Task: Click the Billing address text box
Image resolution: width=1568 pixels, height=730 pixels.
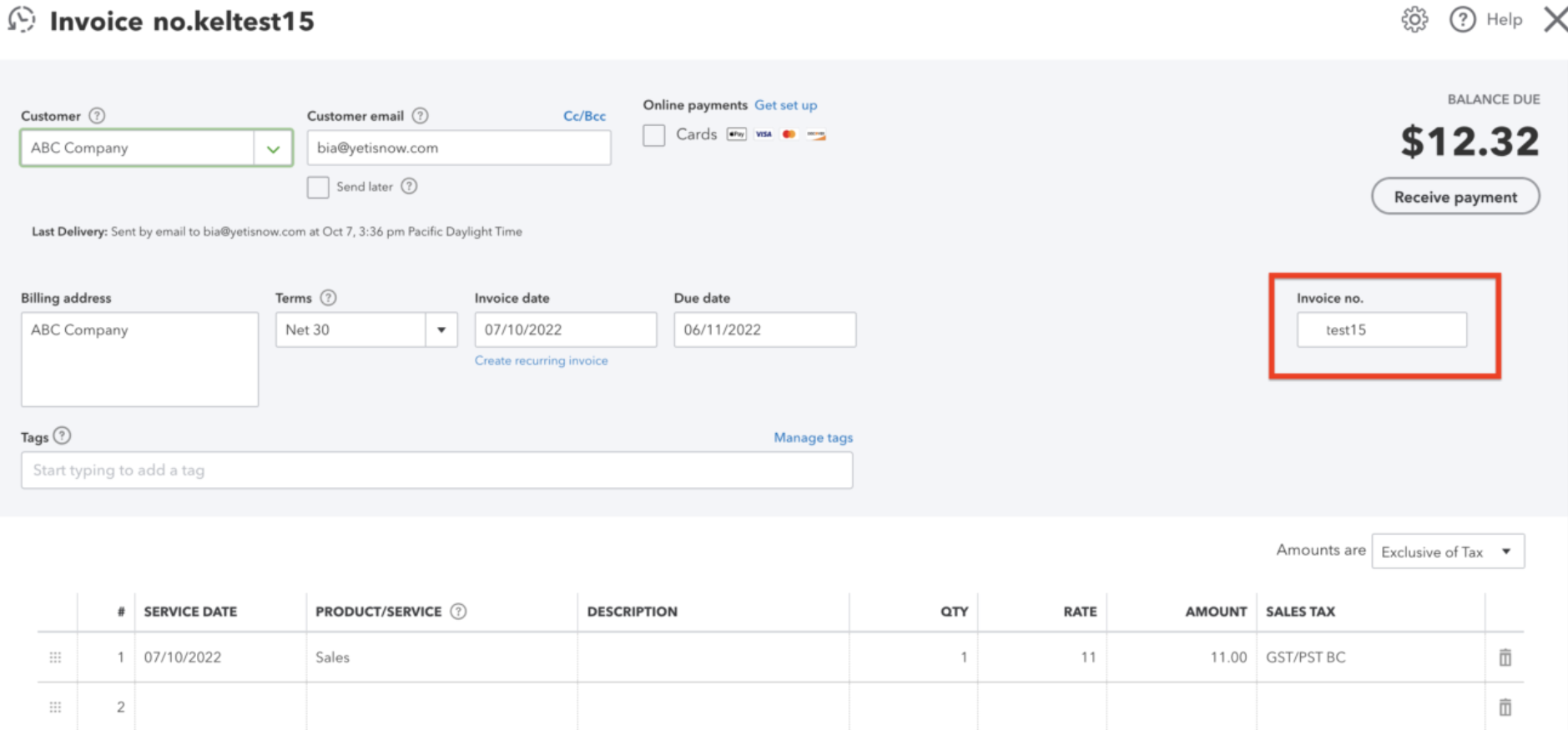Action: (x=139, y=360)
